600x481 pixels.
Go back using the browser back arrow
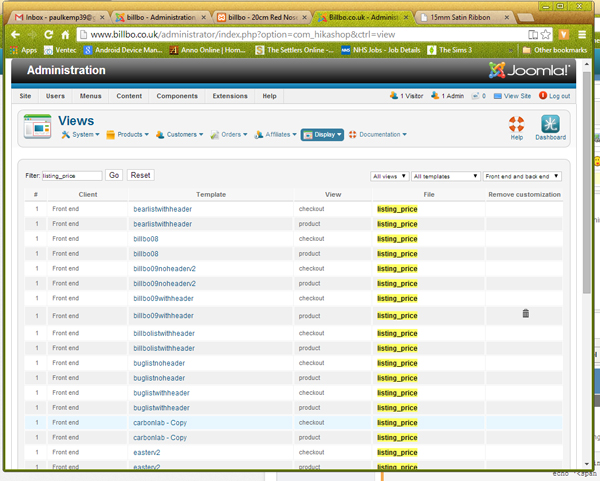15,34
